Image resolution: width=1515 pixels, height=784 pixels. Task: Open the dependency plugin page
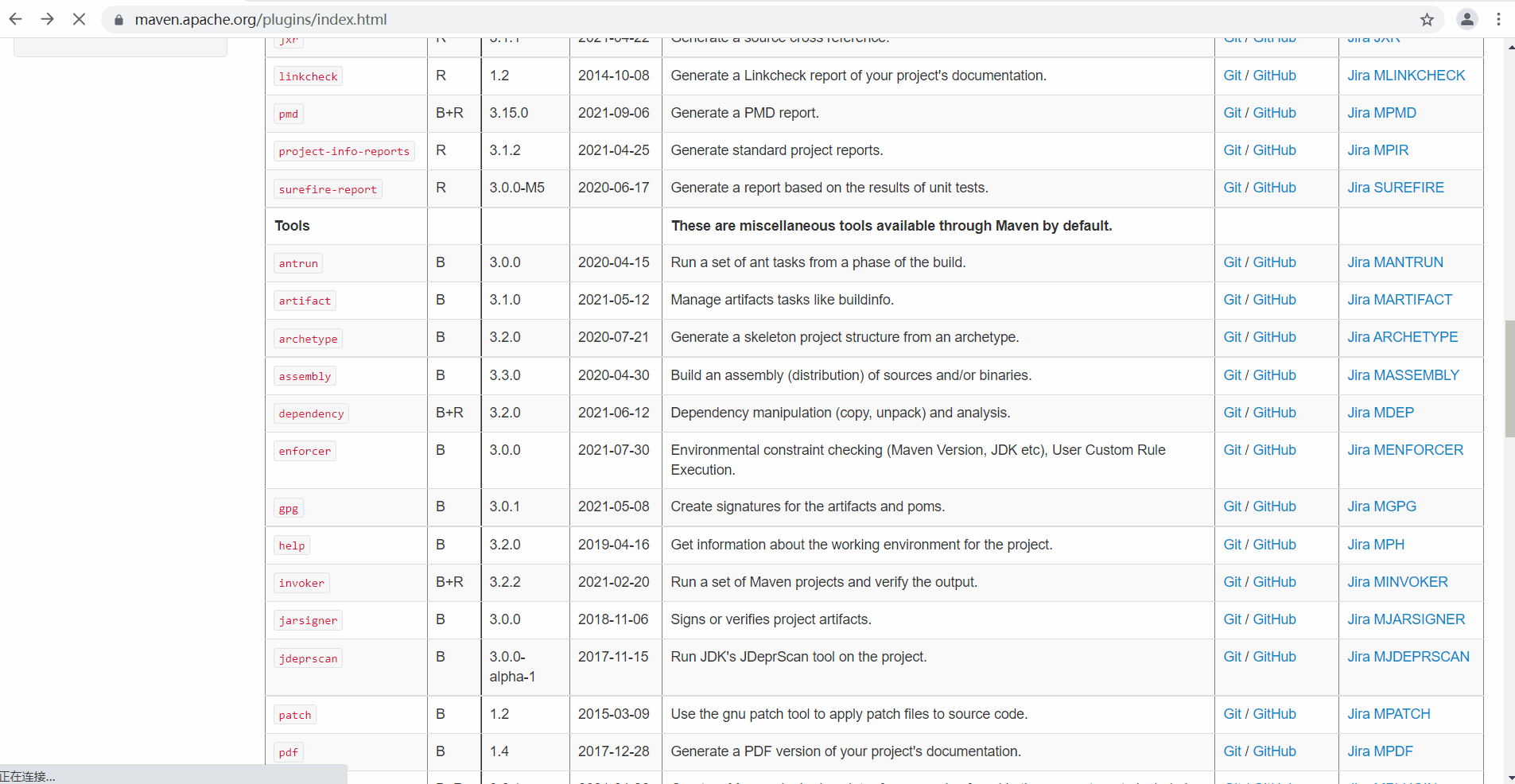(311, 413)
